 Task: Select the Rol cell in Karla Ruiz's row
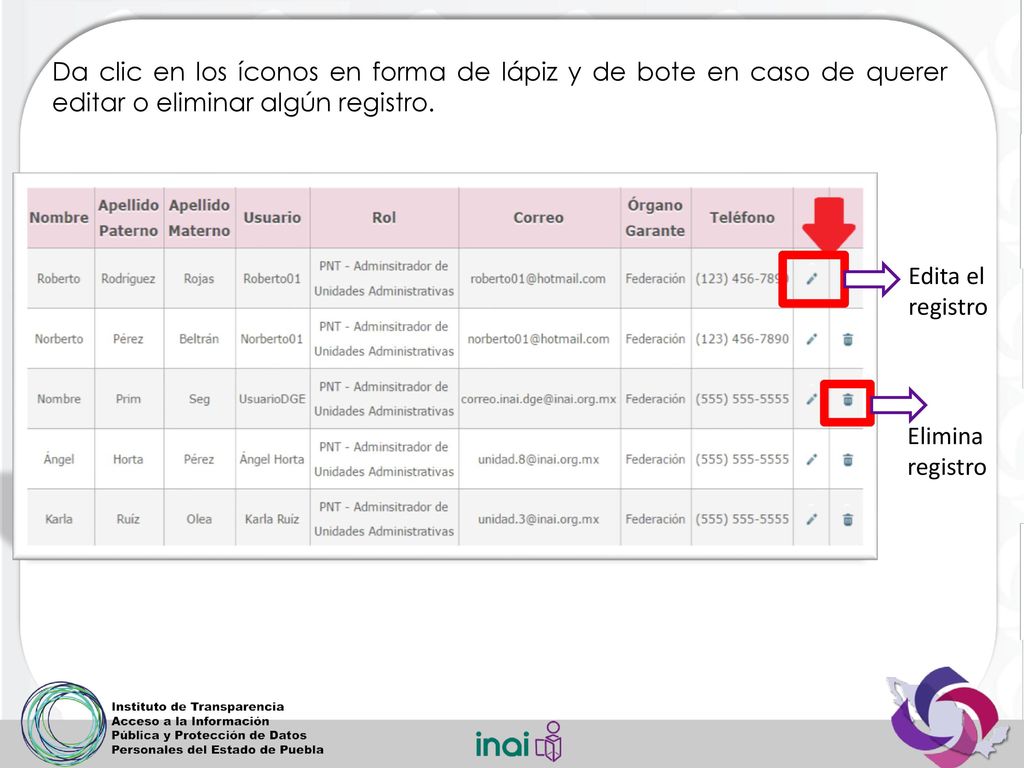[384, 519]
